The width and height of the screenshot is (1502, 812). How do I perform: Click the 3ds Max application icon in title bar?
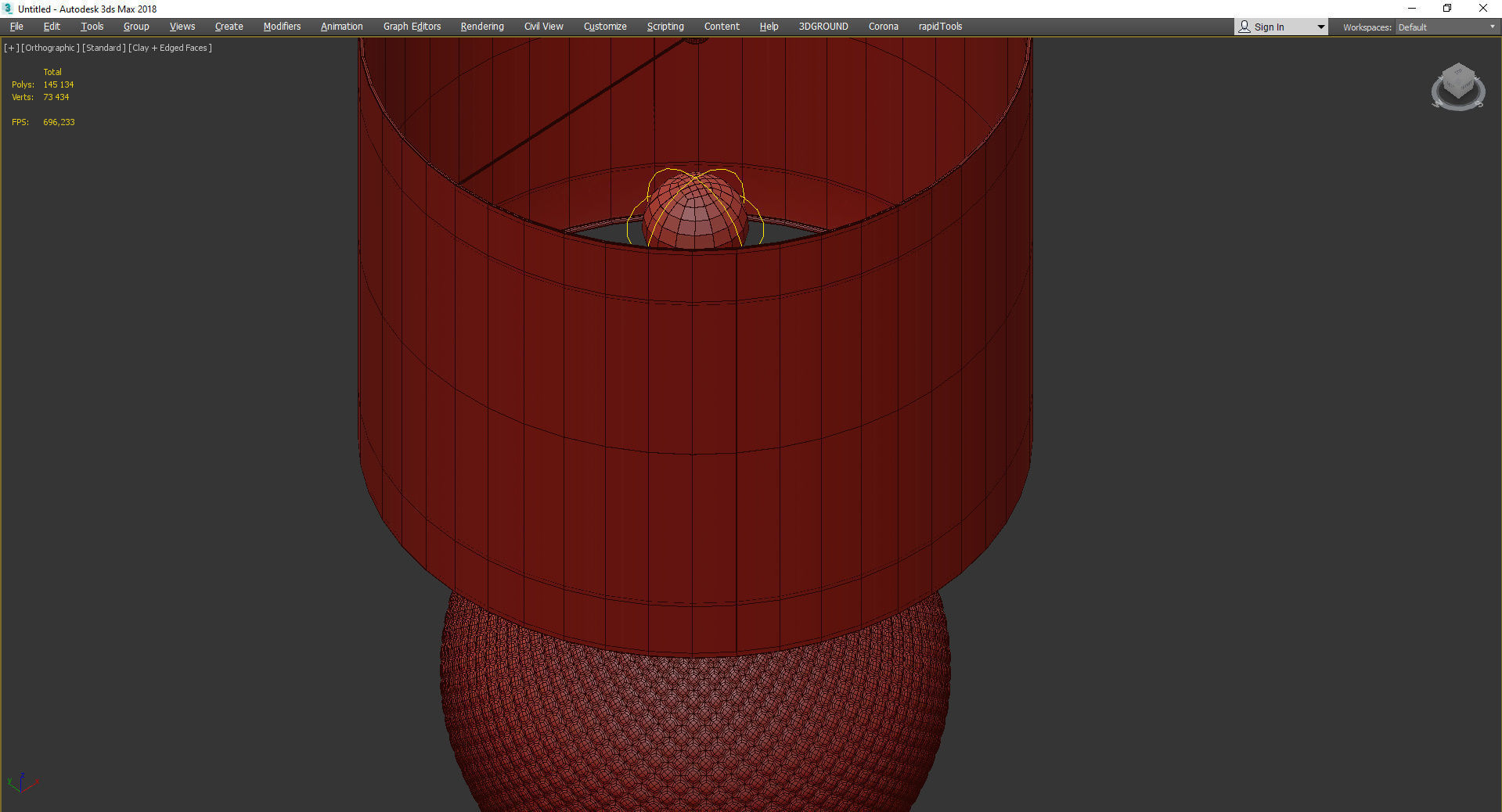8,9
